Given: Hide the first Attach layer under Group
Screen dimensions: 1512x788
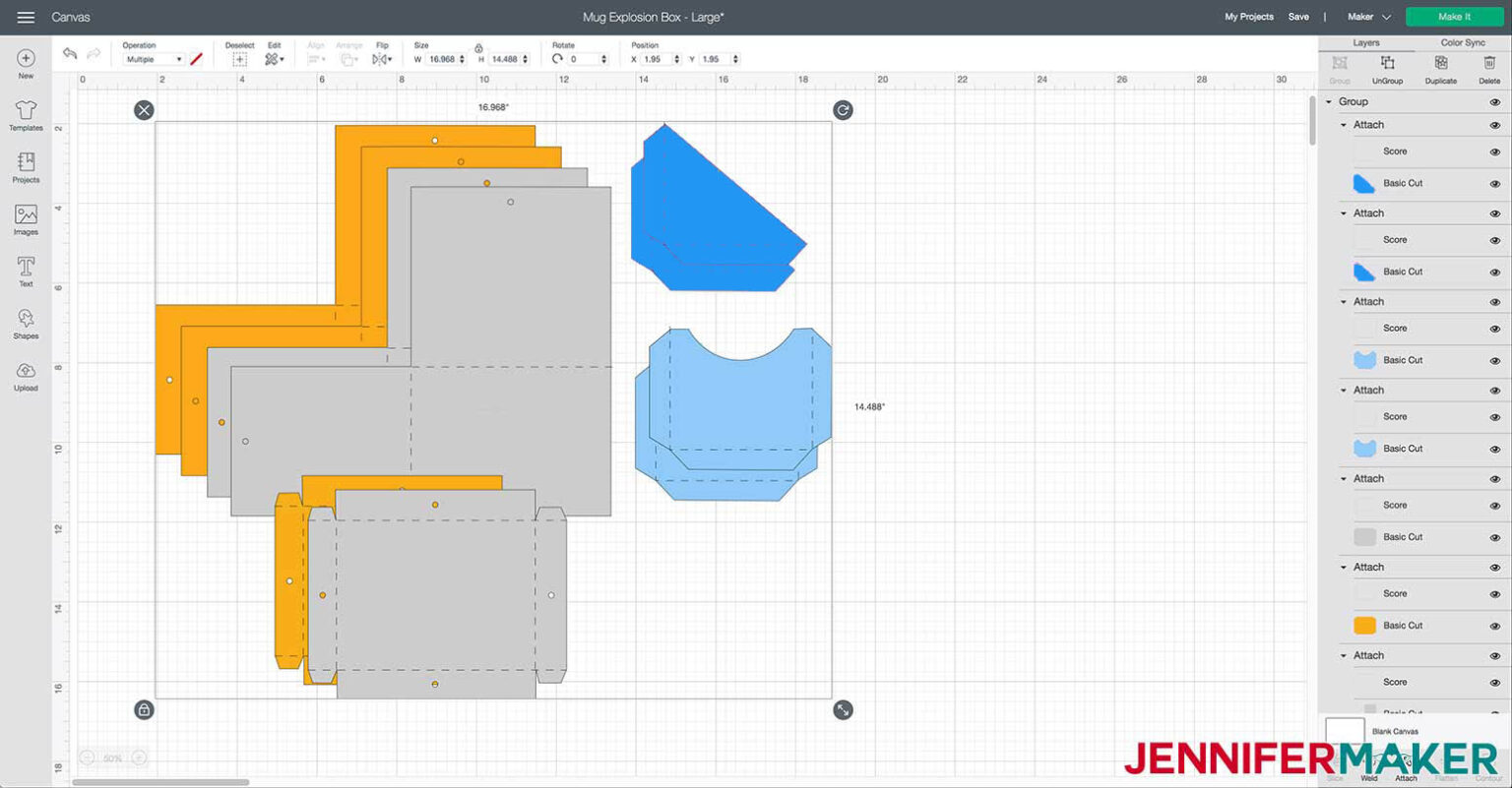Looking at the screenshot, I should click(x=1494, y=126).
